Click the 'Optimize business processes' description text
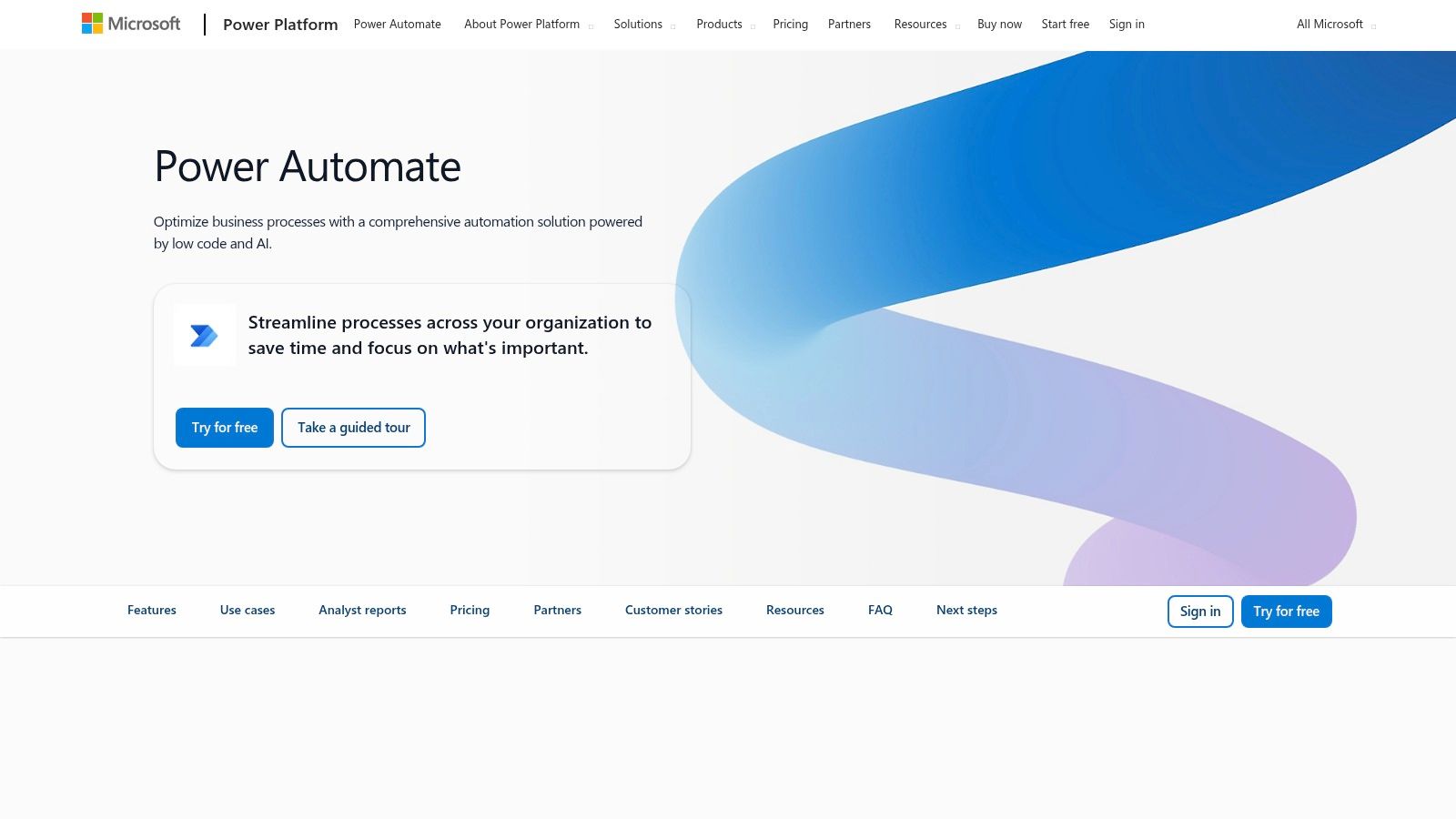The width and height of the screenshot is (1456, 819). click(x=398, y=232)
